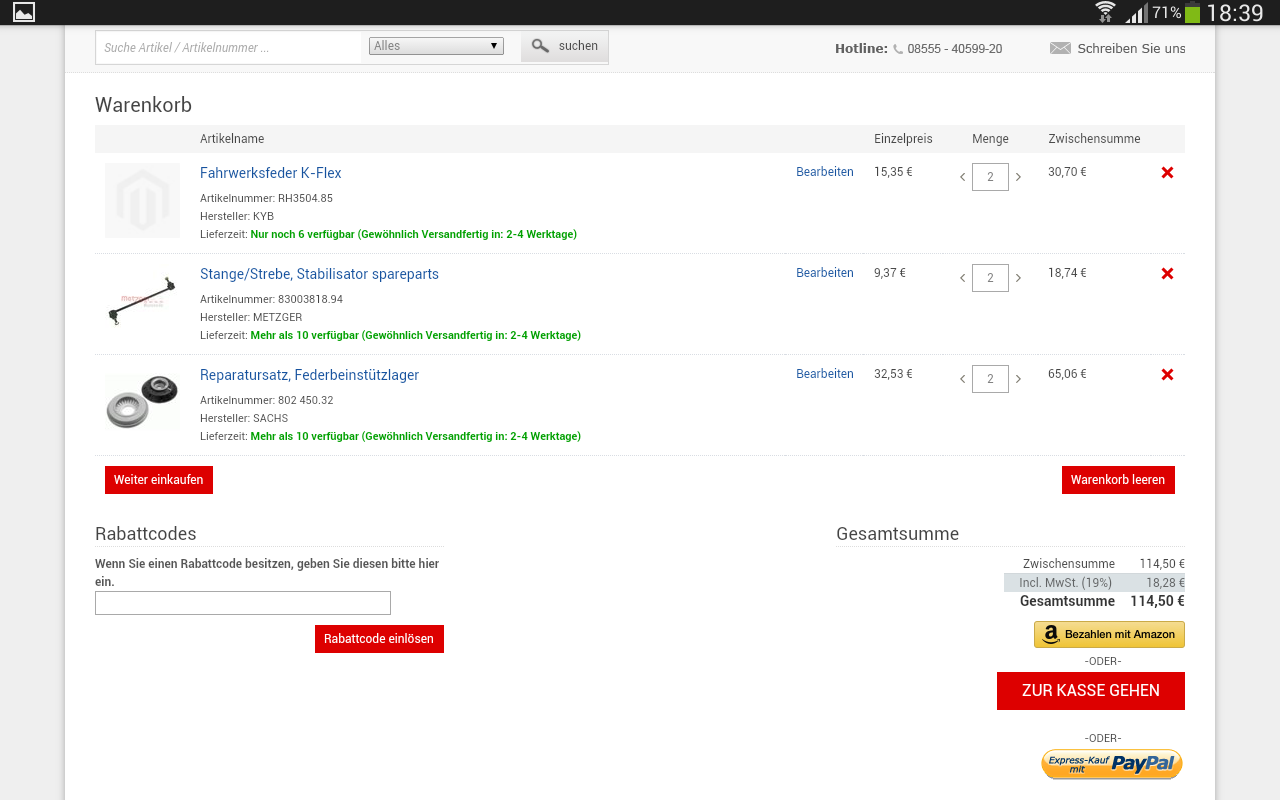Edit the Reparatursatz Federbeinstützlager item
The height and width of the screenshot is (800, 1280).
(x=824, y=374)
